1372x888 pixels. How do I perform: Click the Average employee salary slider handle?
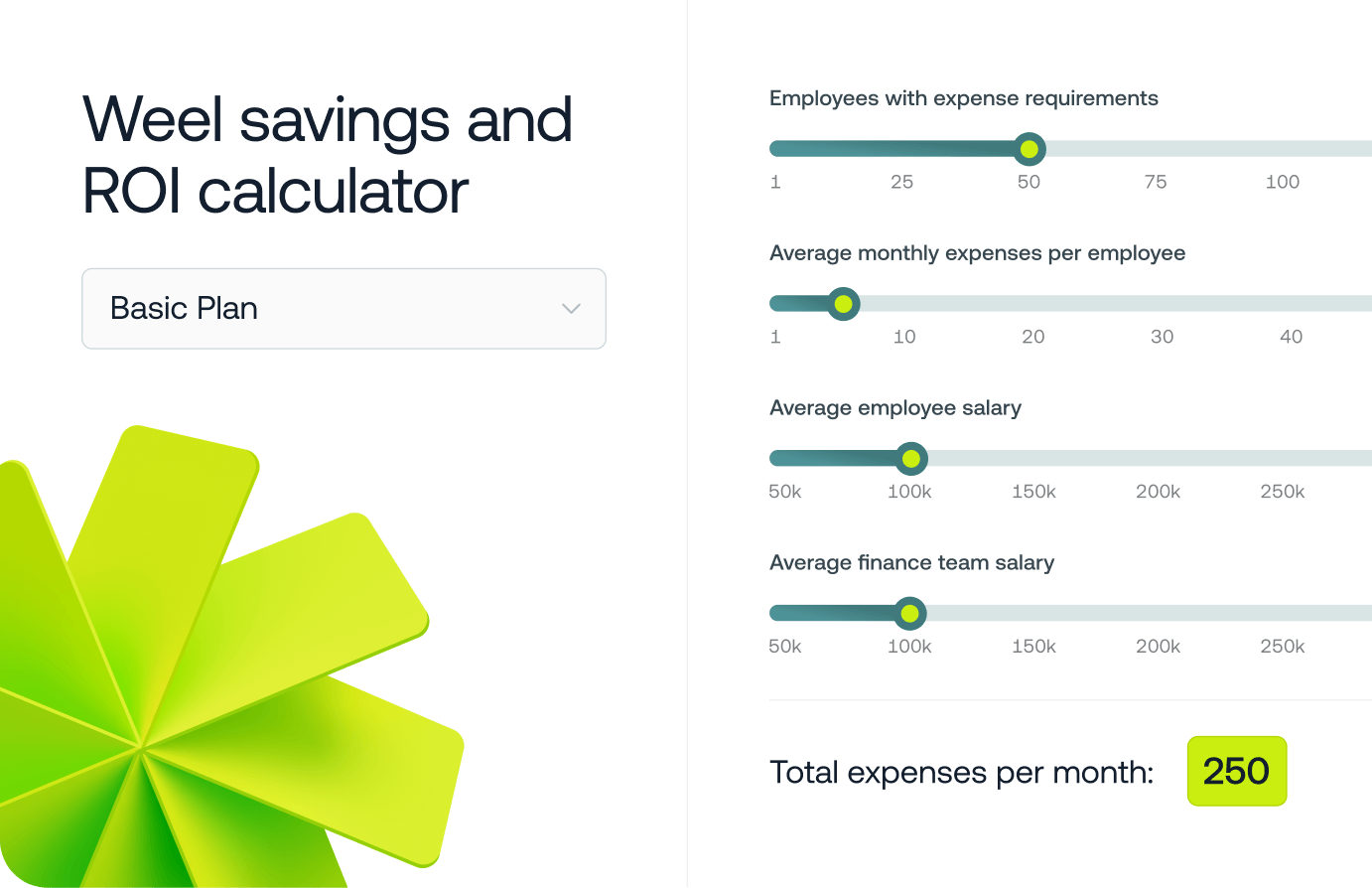(x=910, y=459)
